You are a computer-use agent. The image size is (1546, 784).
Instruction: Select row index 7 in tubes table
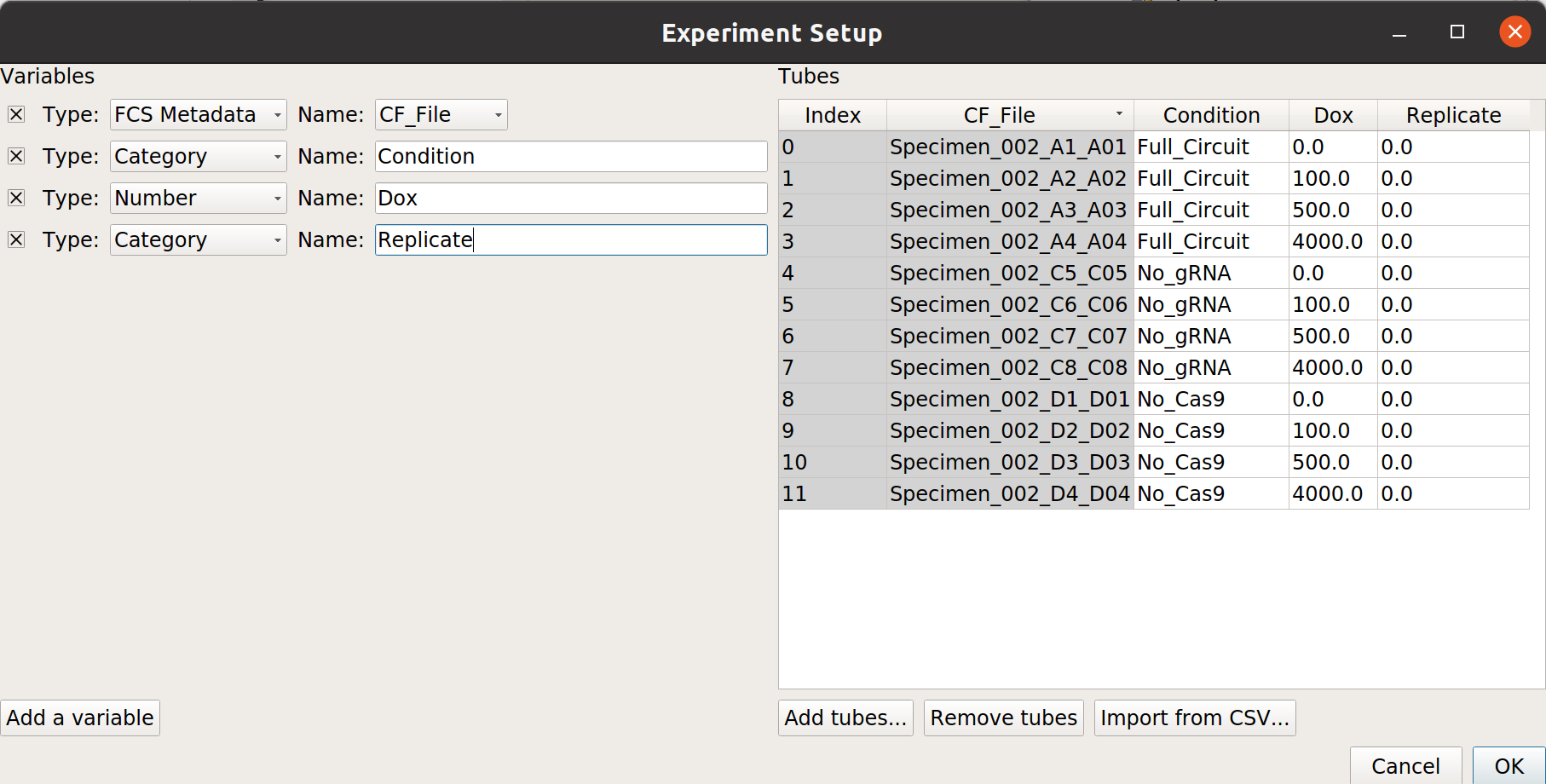click(x=832, y=367)
